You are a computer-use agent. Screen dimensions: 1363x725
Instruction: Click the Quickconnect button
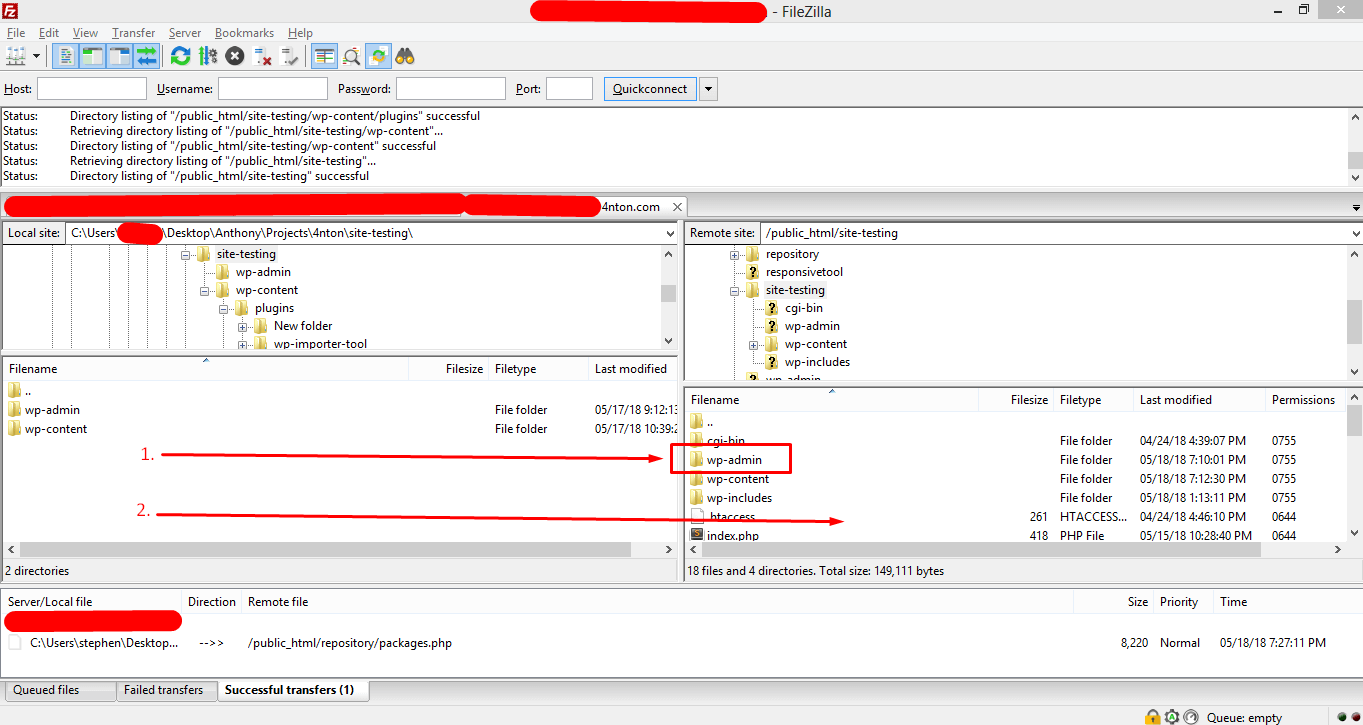[x=650, y=89]
